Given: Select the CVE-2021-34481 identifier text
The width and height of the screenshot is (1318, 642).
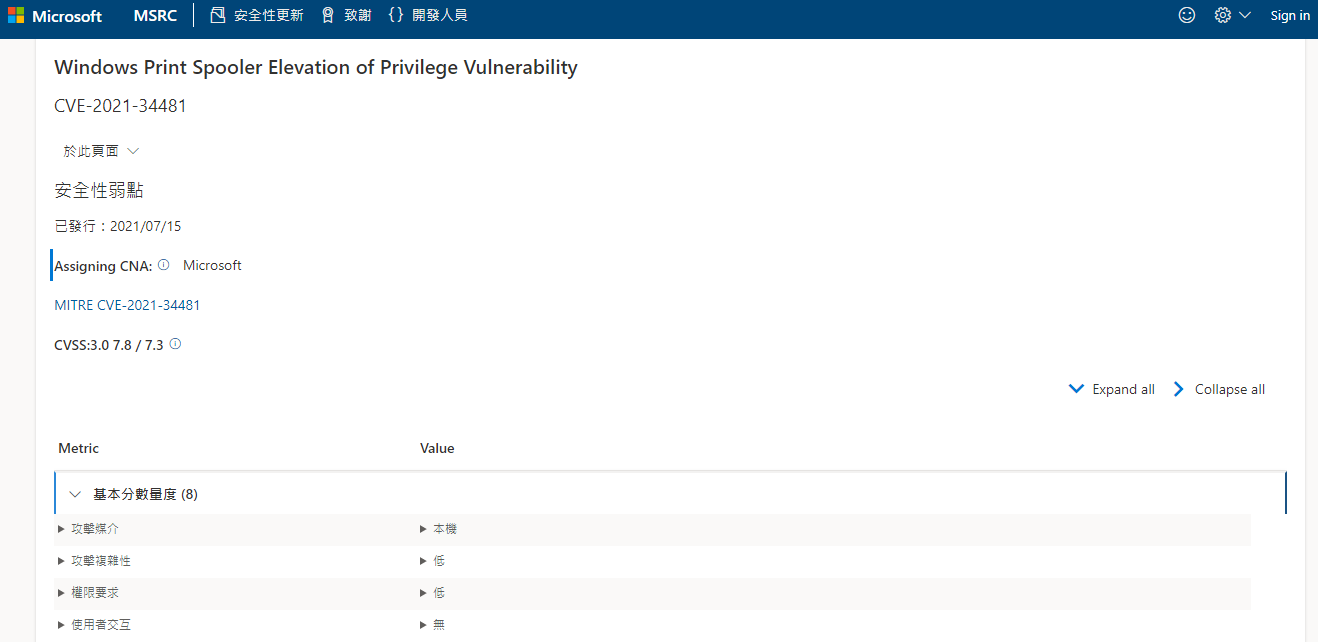Looking at the screenshot, I should point(120,105).
